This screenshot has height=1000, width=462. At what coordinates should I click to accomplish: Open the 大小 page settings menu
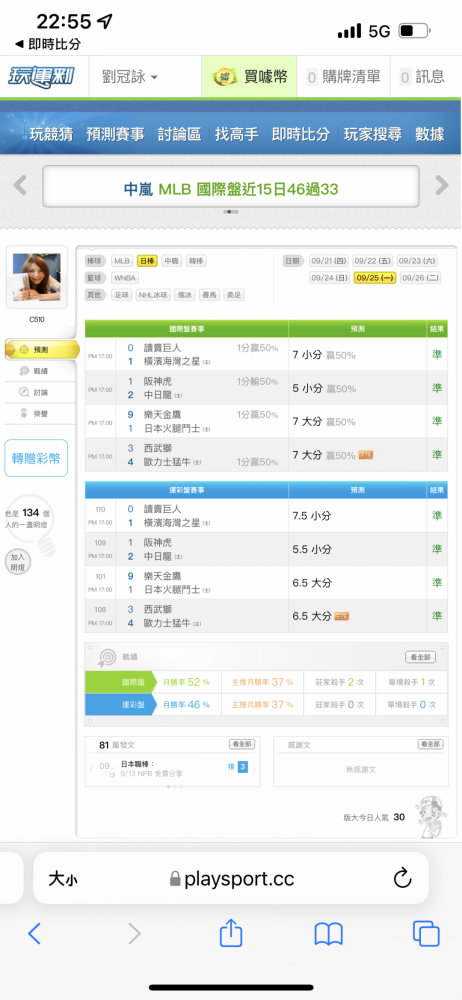(x=63, y=879)
